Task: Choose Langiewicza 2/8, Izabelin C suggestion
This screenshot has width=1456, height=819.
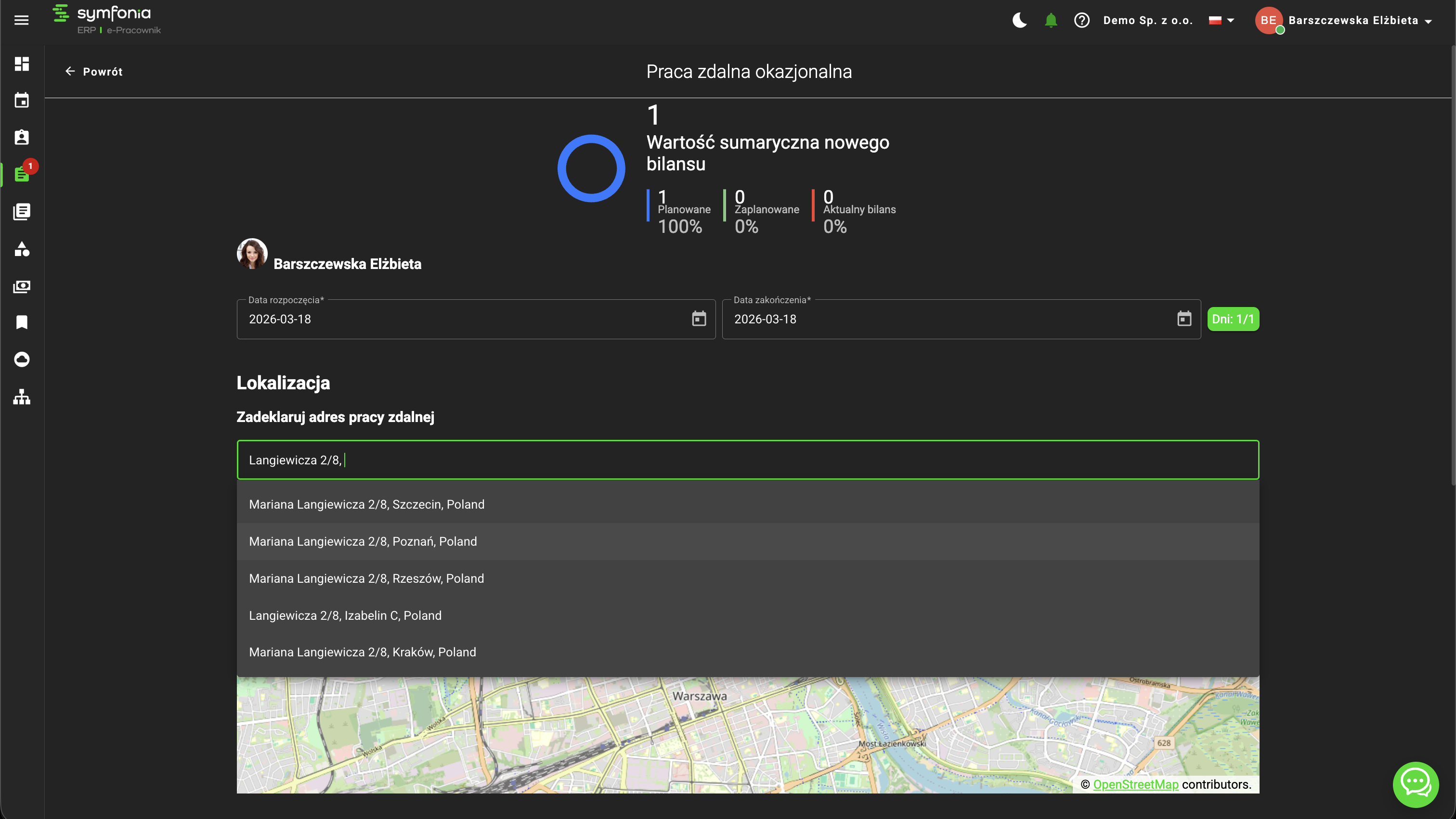Action: pyautogui.click(x=345, y=615)
